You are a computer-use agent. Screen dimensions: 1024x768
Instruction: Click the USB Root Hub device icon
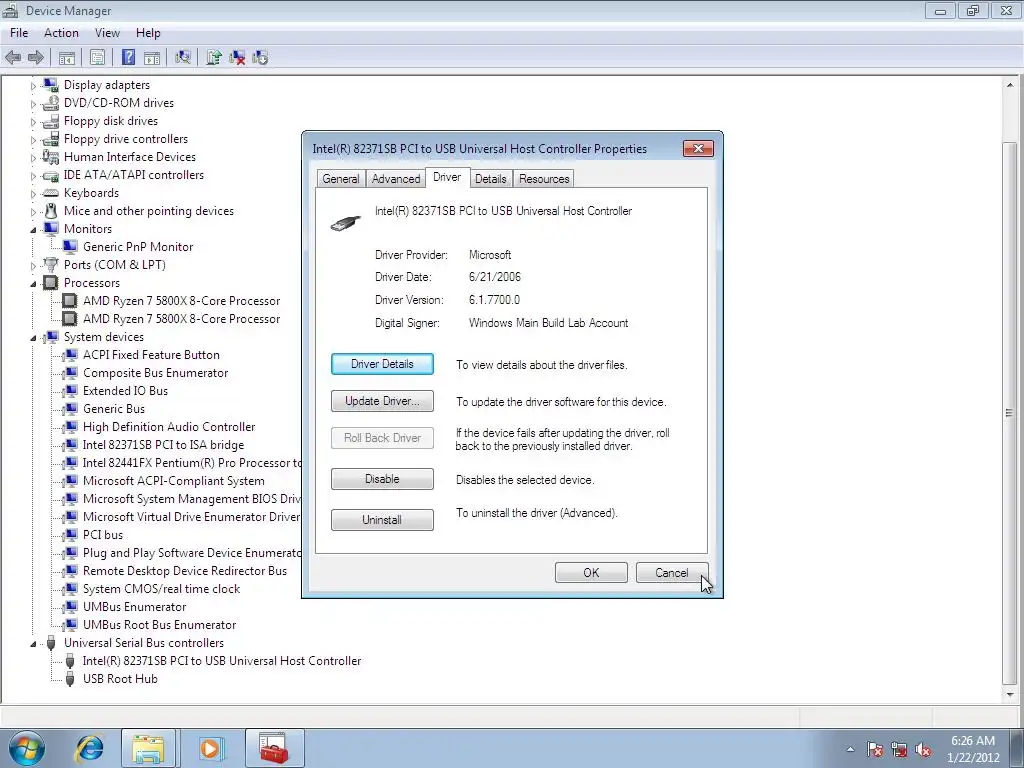point(70,679)
